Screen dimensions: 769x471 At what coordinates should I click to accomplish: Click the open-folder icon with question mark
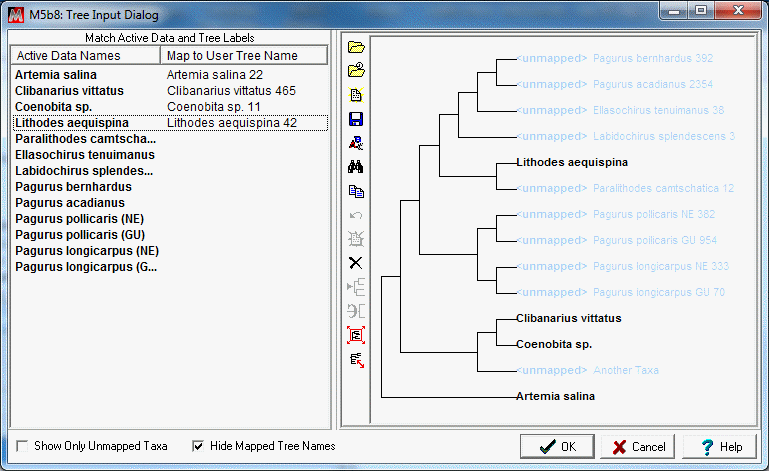tap(356, 70)
